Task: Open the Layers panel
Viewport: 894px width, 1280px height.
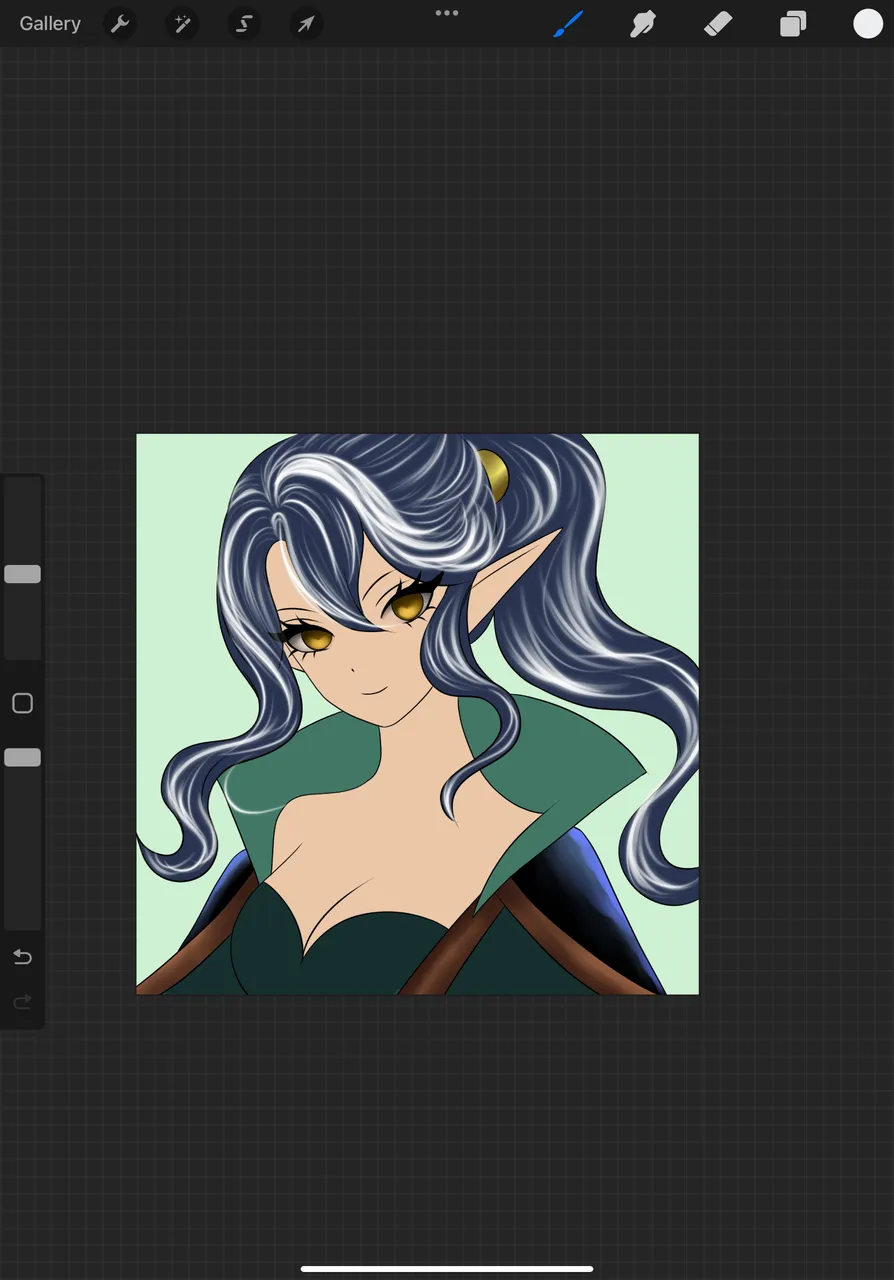Action: click(x=793, y=23)
